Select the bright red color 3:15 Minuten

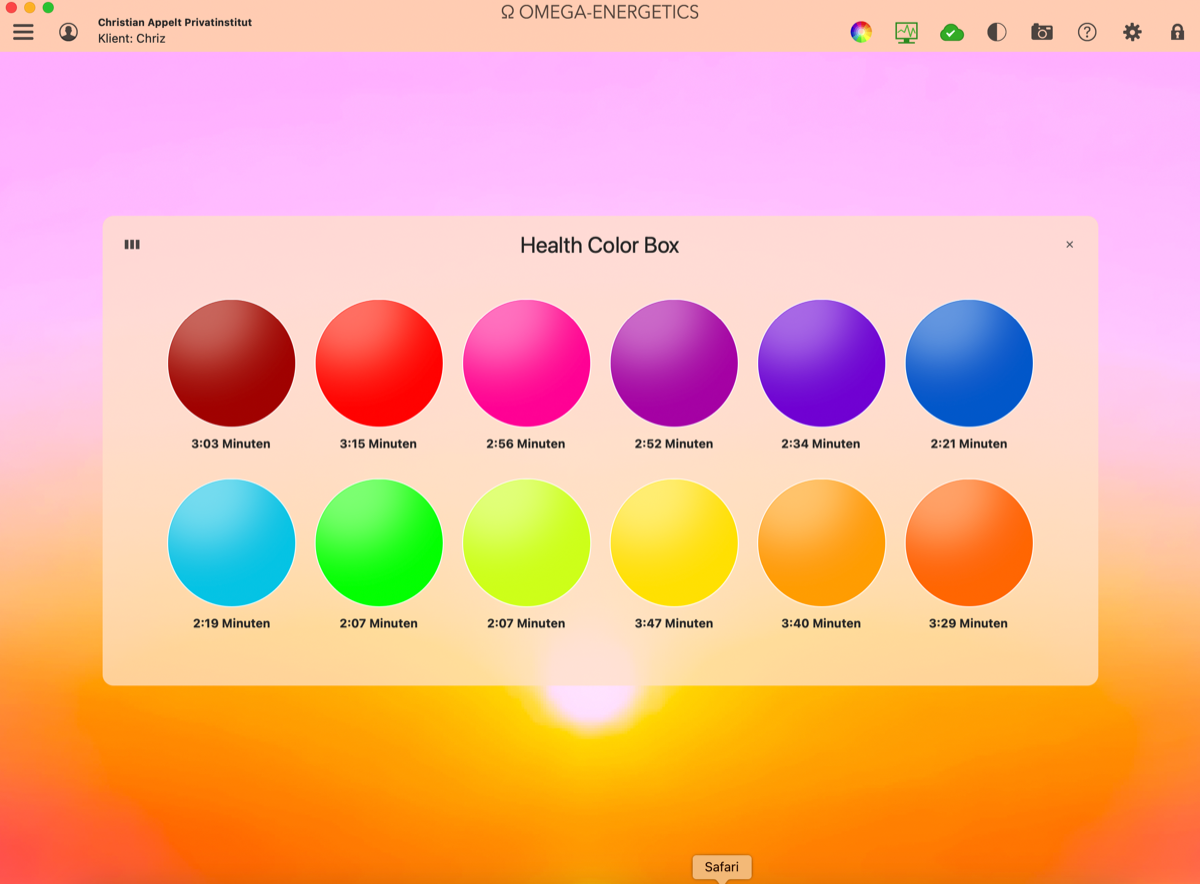(379, 363)
